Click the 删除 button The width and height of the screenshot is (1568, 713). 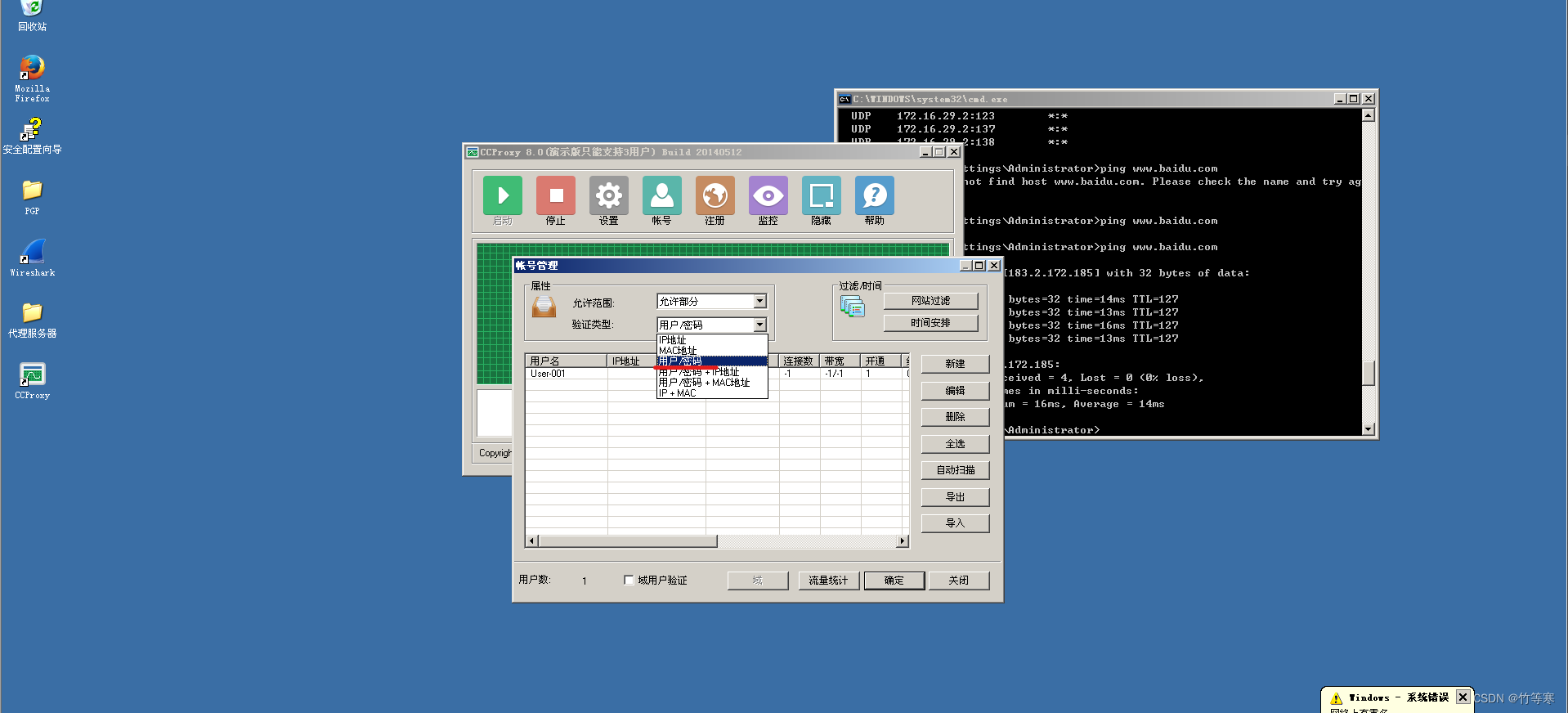(x=955, y=417)
